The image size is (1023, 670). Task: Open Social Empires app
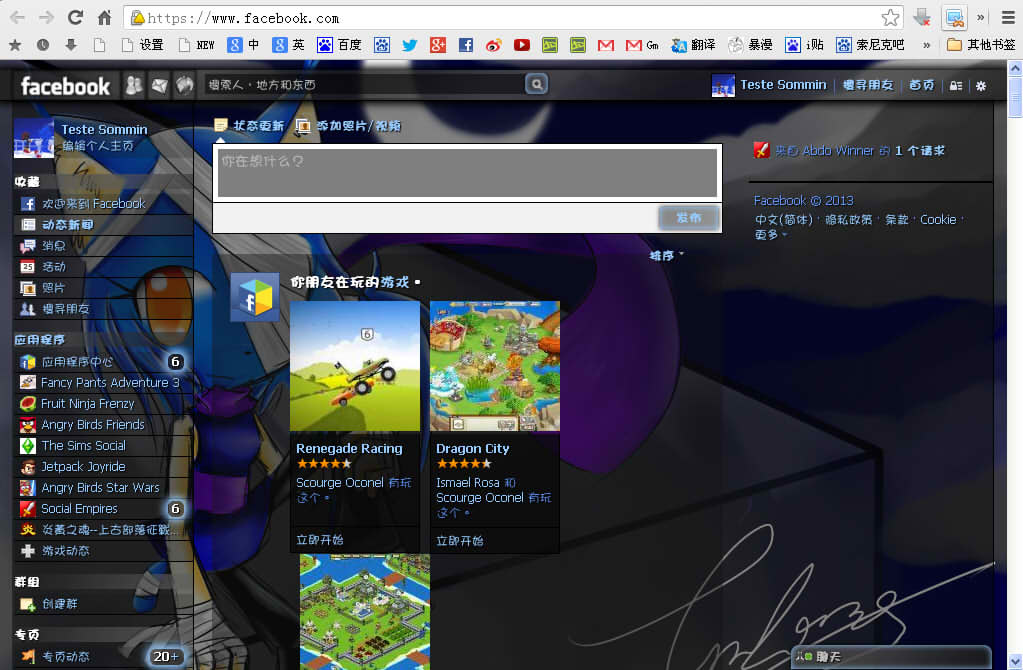click(x=103, y=508)
